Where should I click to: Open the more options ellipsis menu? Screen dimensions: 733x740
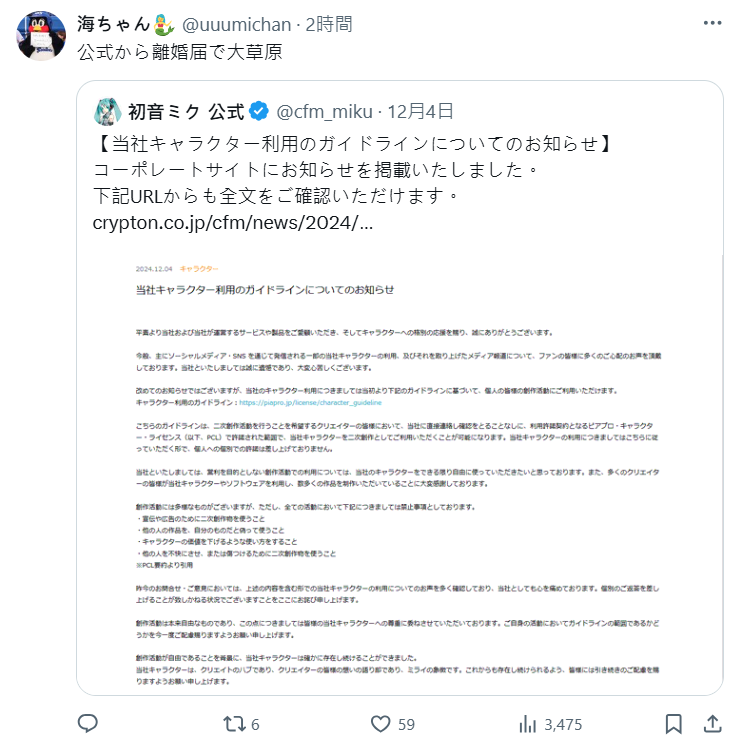tap(712, 23)
